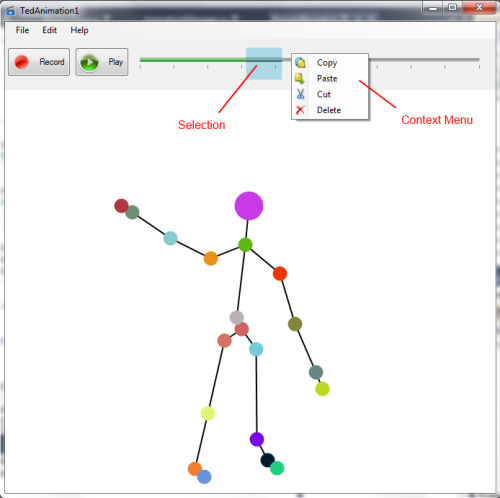
Task: Choose Delete from the context menu
Action: 330,110
